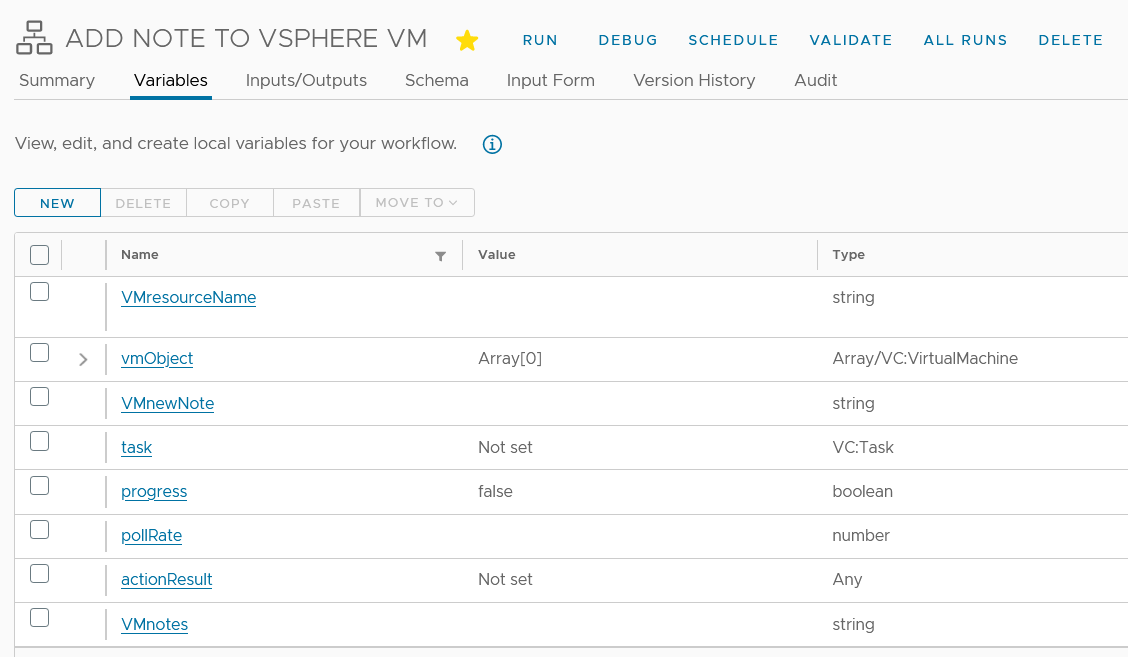This screenshot has width=1128, height=657.
Task: Open the info icon next to description
Action: click(492, 144)
